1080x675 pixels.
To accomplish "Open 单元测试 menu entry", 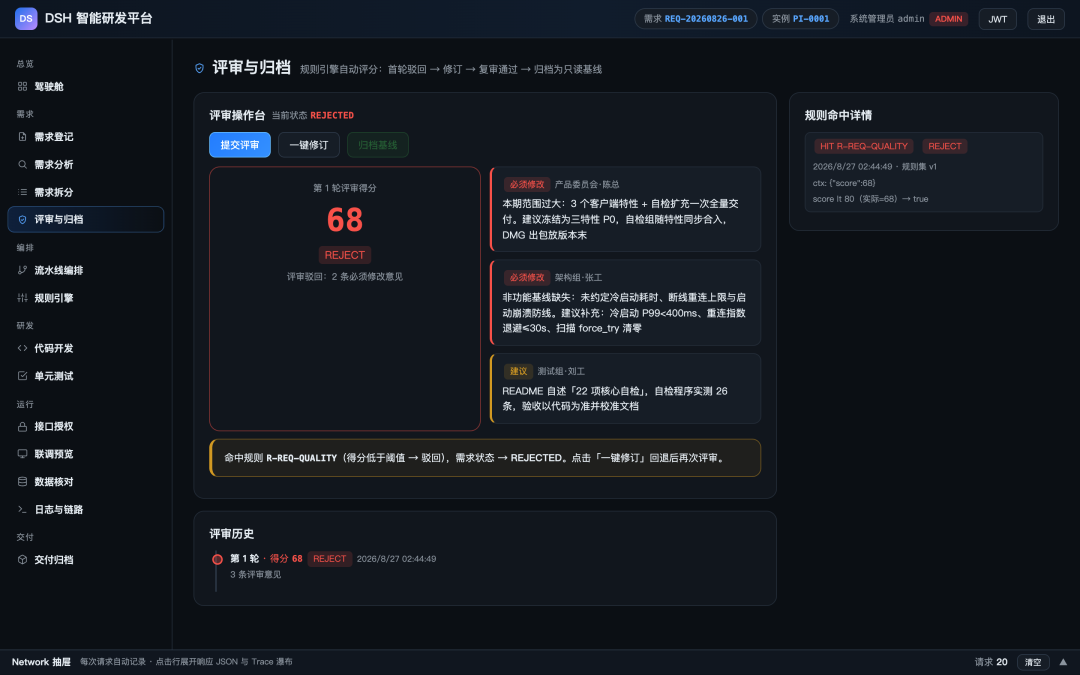I will (85, 376).
